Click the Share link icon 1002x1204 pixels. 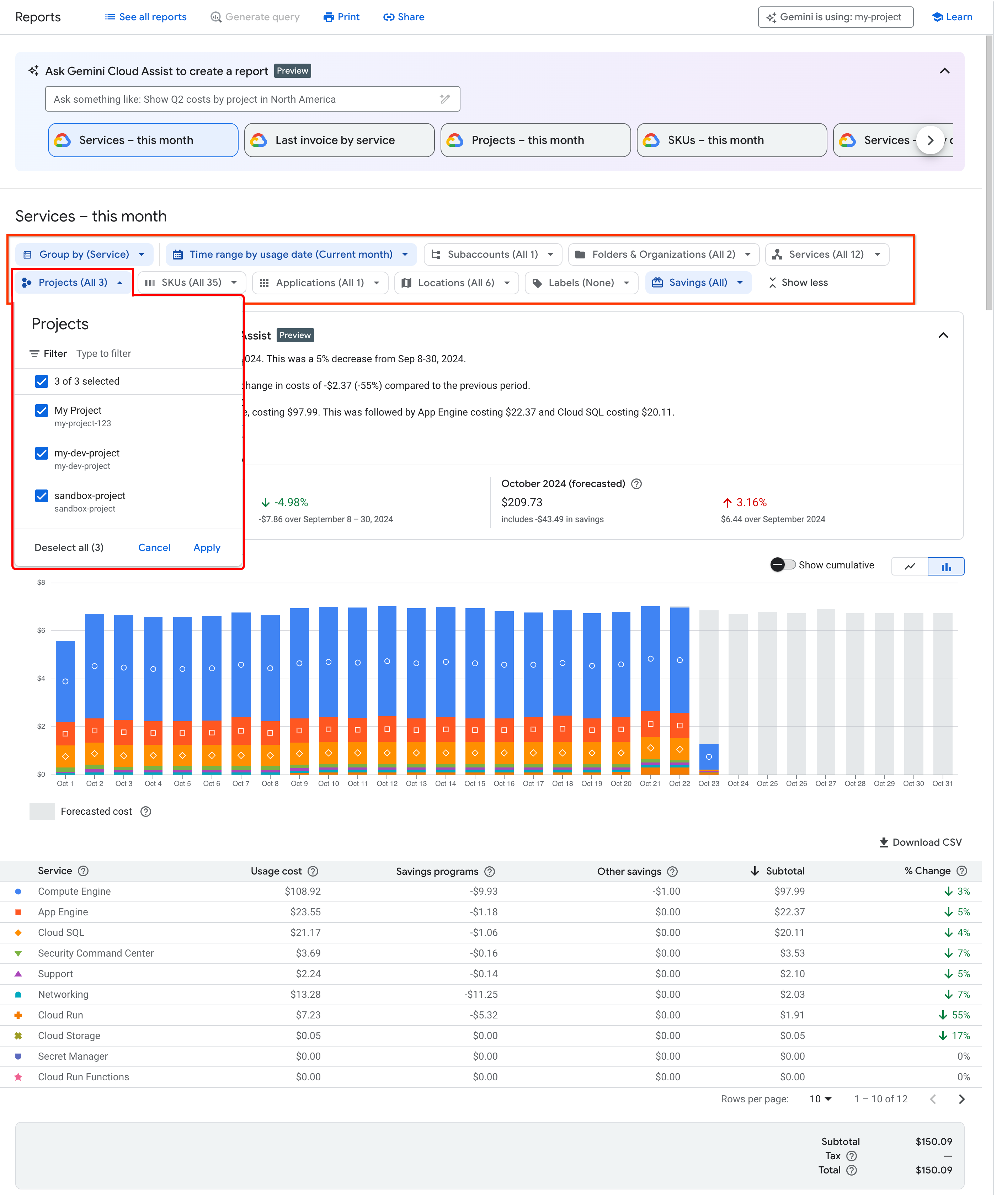click(388, 17)
